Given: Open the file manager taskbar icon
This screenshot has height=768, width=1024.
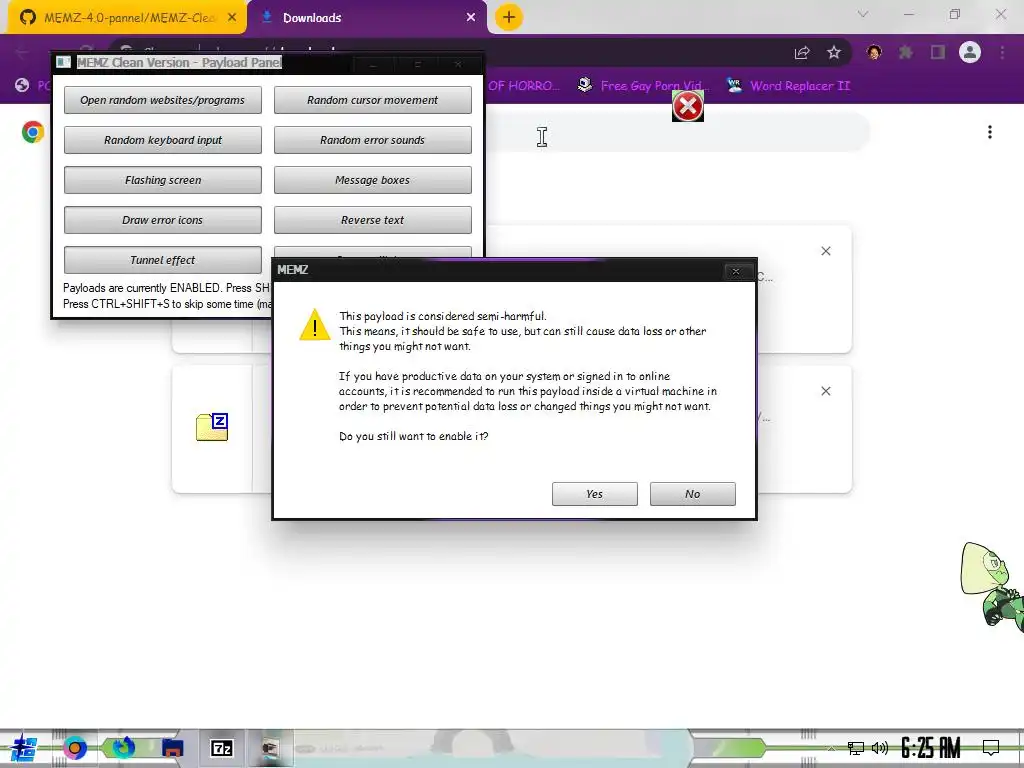Looking at the screenshot, I should point(172,748).
